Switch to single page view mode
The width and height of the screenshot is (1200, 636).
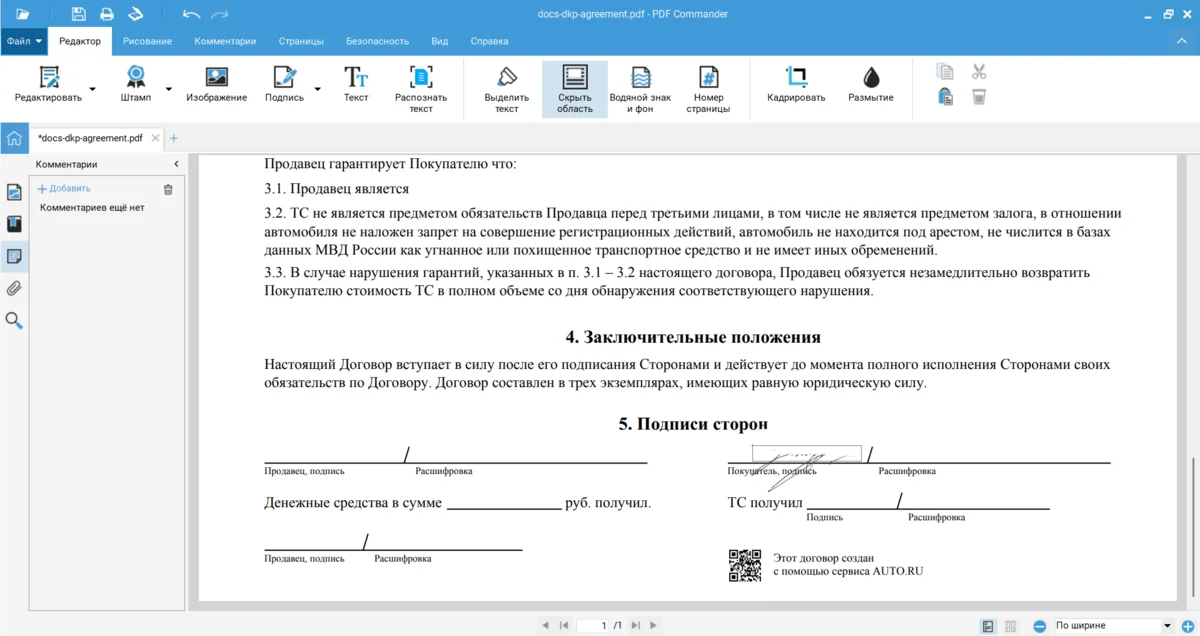pyautogui.click(x=988, y=626)
